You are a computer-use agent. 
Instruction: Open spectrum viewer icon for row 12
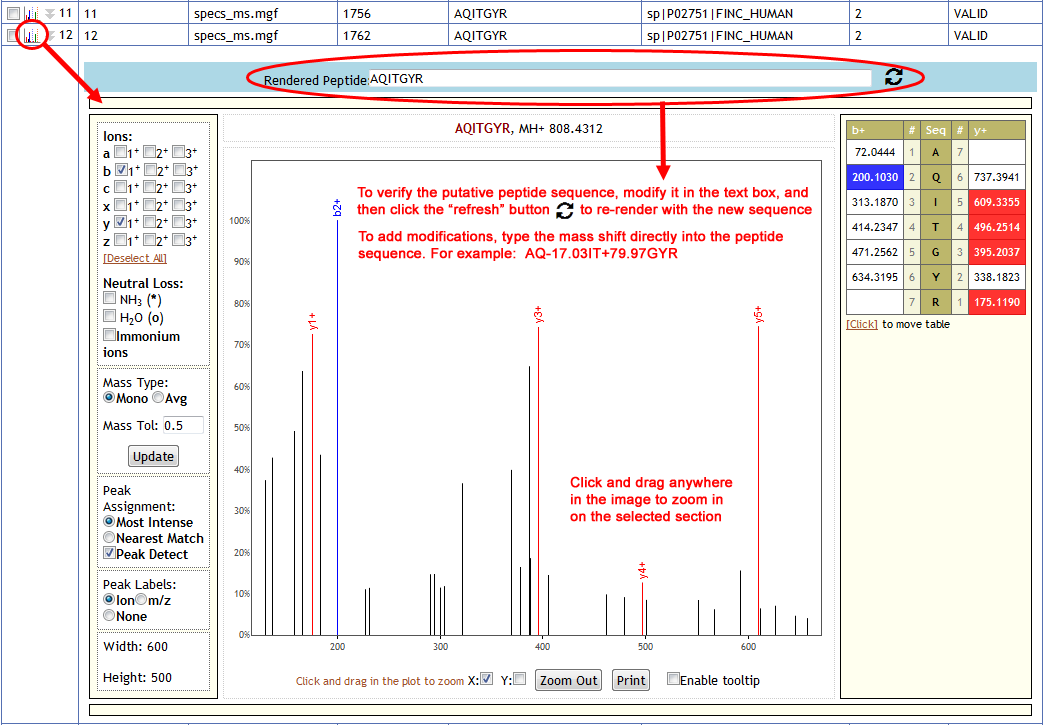32,36
